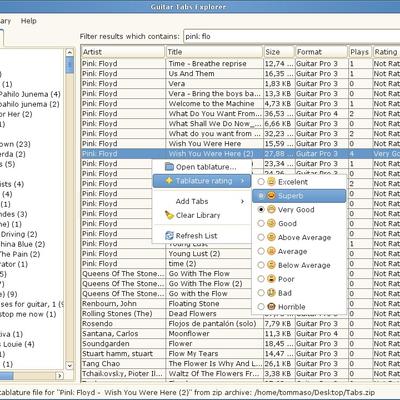Select the 'Tang Chao' artist cell
400x400 pixels.
123,364
